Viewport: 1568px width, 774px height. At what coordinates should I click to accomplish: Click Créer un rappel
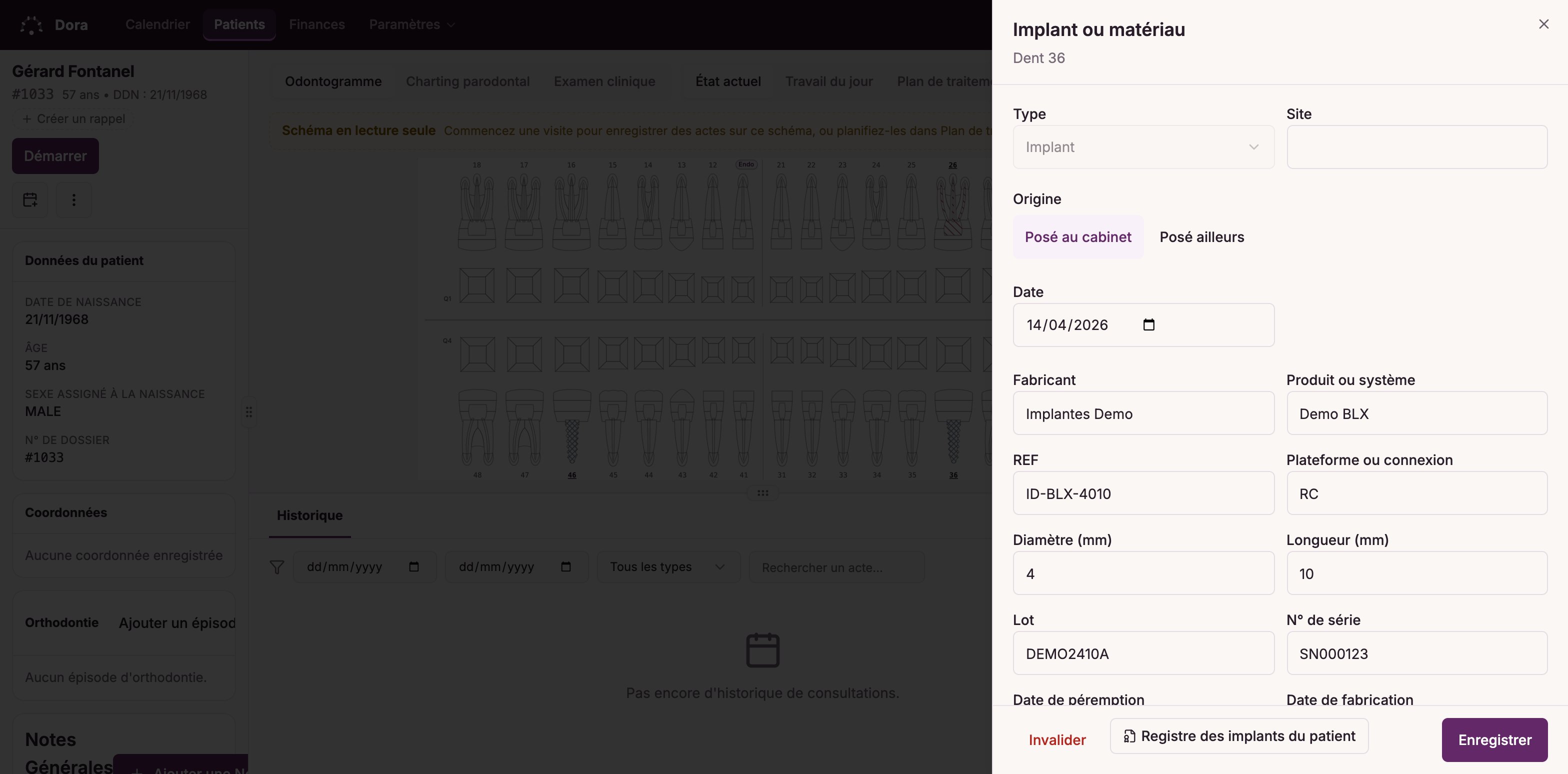[73, 118]
